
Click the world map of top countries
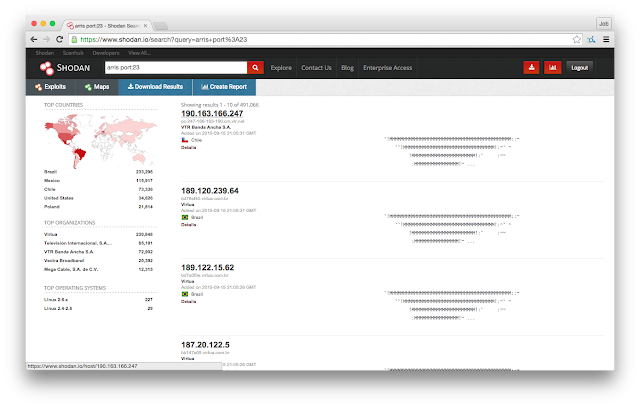click(100, 140)
